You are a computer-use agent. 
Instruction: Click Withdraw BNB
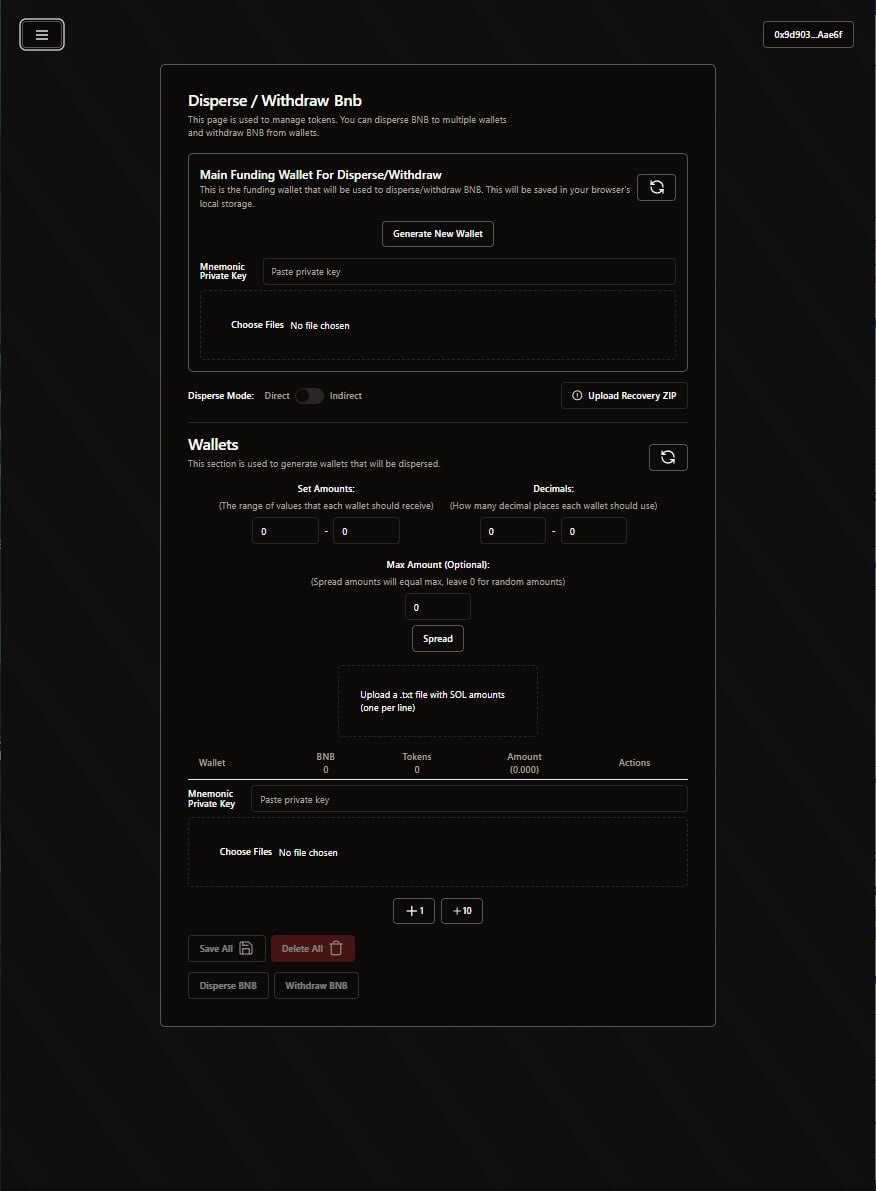316,986
